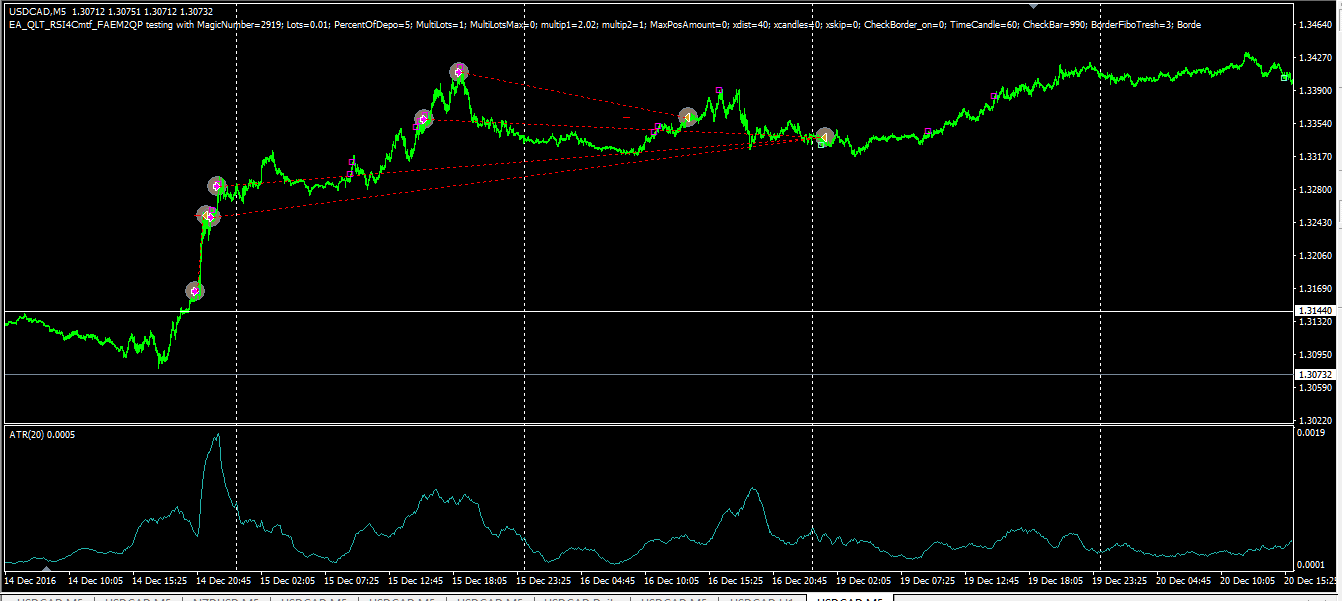1342x601 pixels.
Task: Click the 1.33170 price scale value
Action: [x=1314, y=156]
